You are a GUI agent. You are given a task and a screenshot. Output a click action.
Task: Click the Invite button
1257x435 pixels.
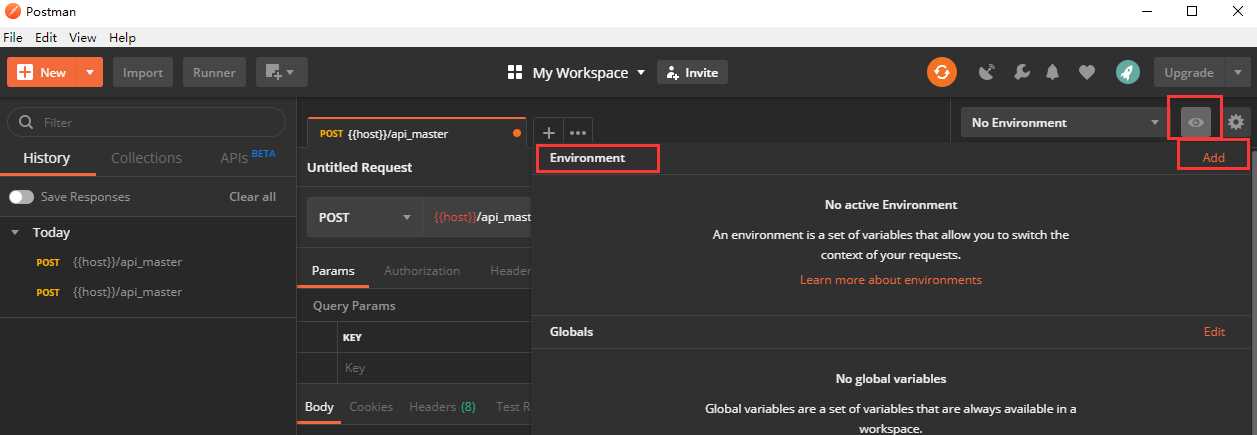[x=692, y=72]
